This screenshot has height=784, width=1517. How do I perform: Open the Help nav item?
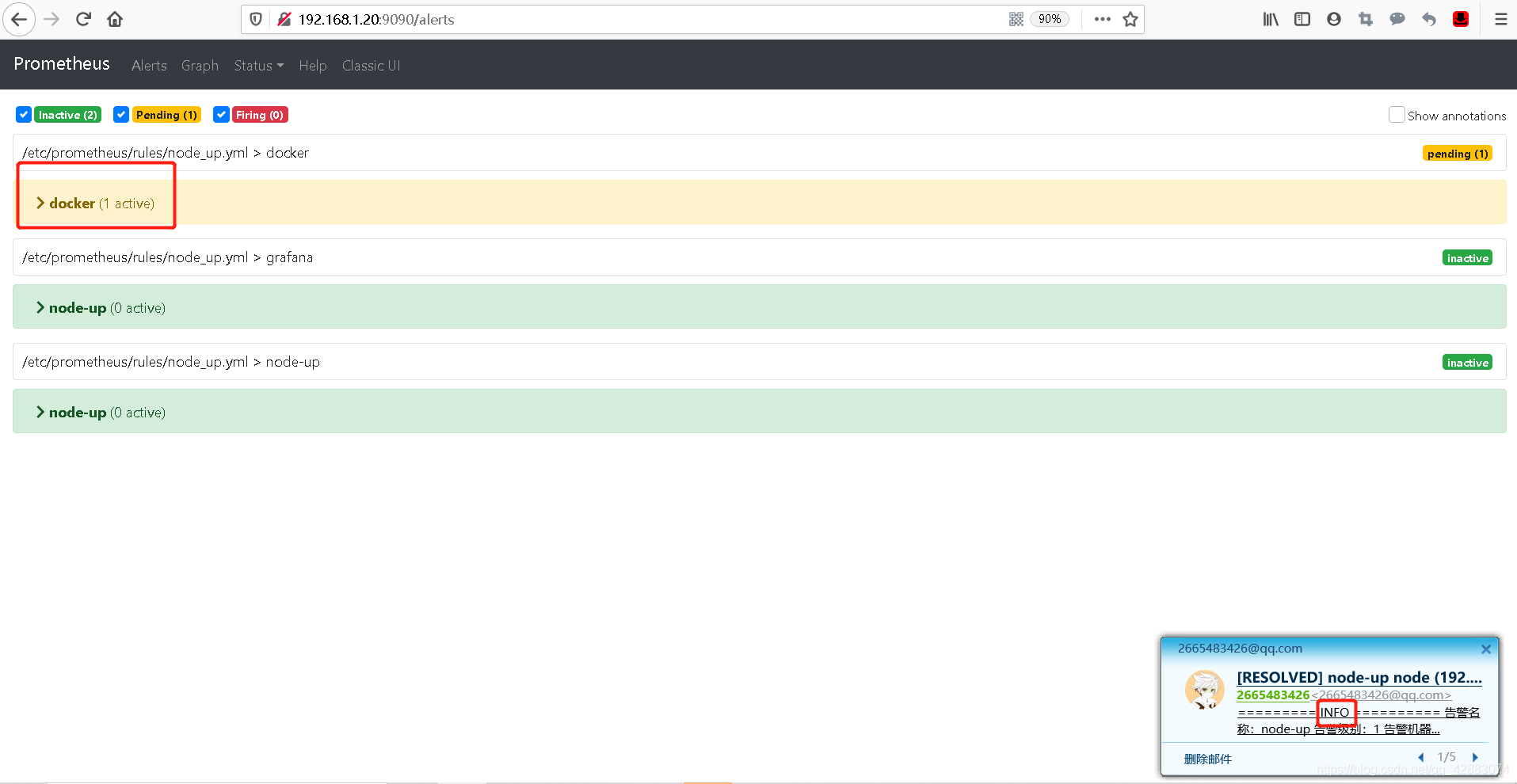tap(313, 66)
